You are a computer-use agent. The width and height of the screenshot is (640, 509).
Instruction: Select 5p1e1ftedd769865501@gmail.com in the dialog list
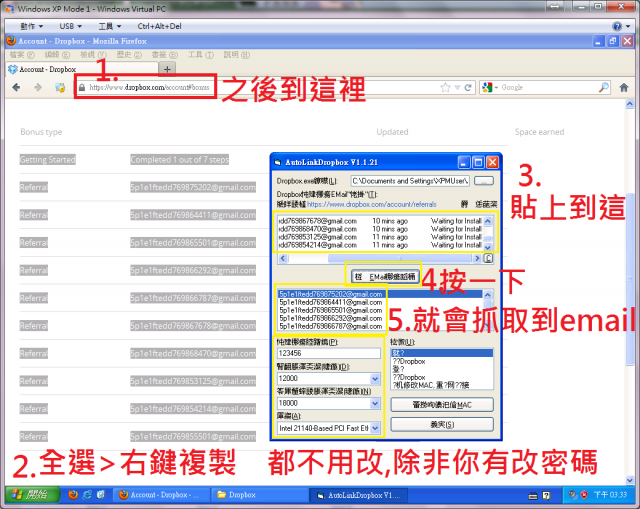point(331,311)
